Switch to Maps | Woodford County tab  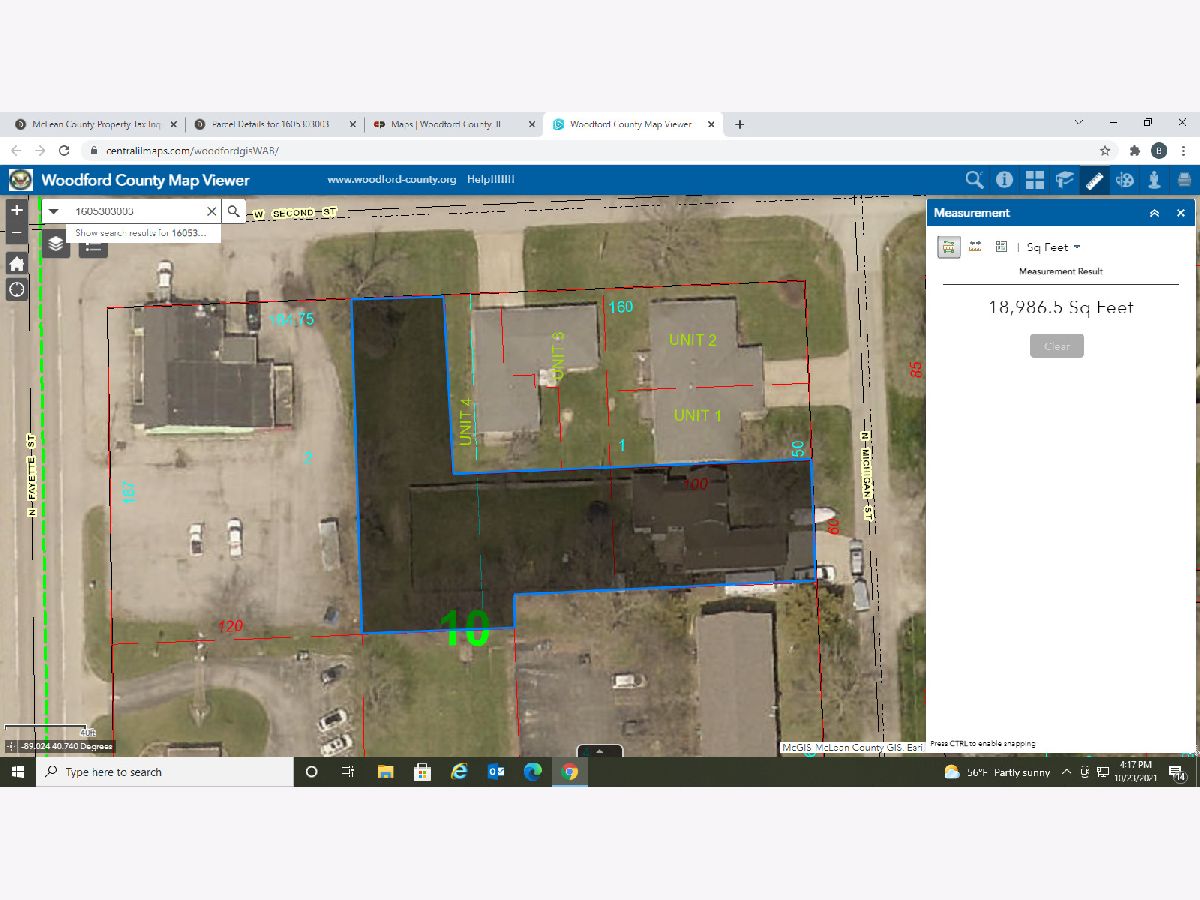pos(445,125)
